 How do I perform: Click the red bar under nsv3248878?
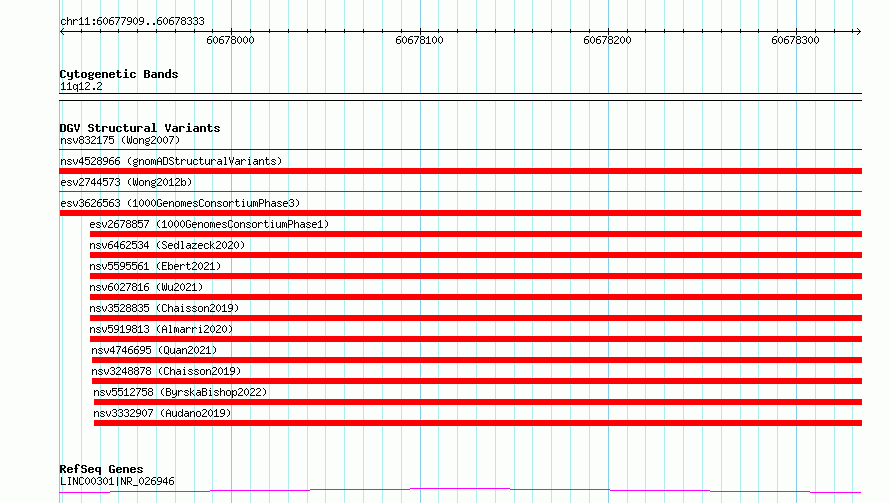pos(477,381)
